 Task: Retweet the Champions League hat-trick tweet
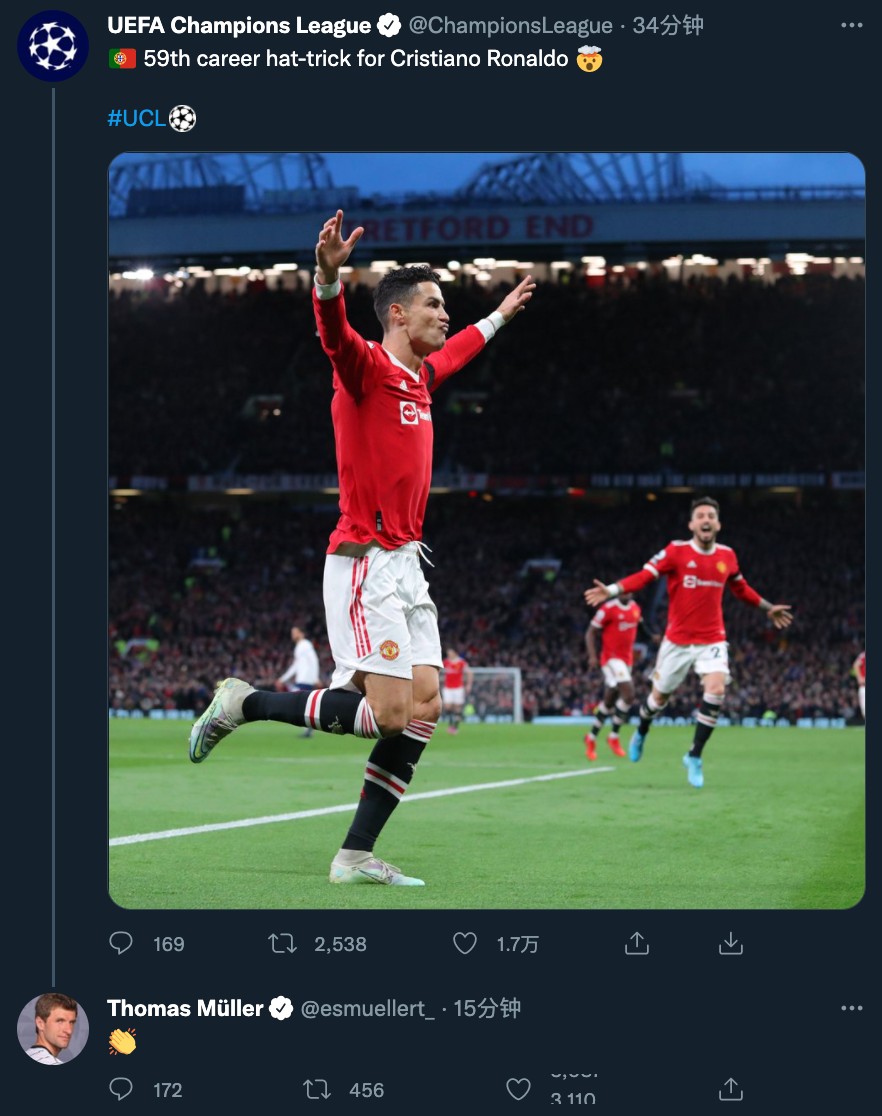click(283, 944)
